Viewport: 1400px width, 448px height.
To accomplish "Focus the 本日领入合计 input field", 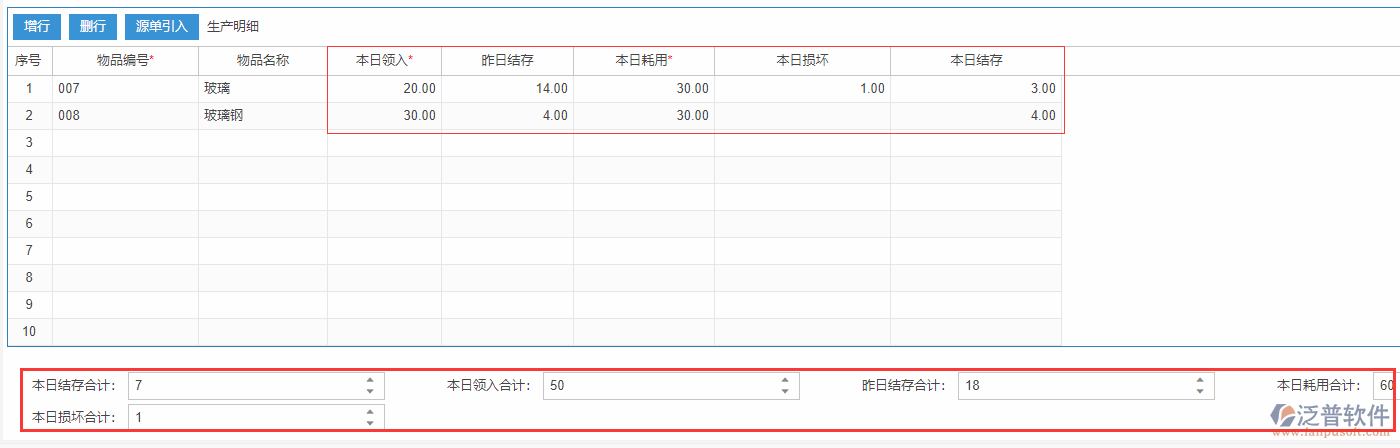I will 671,386.
